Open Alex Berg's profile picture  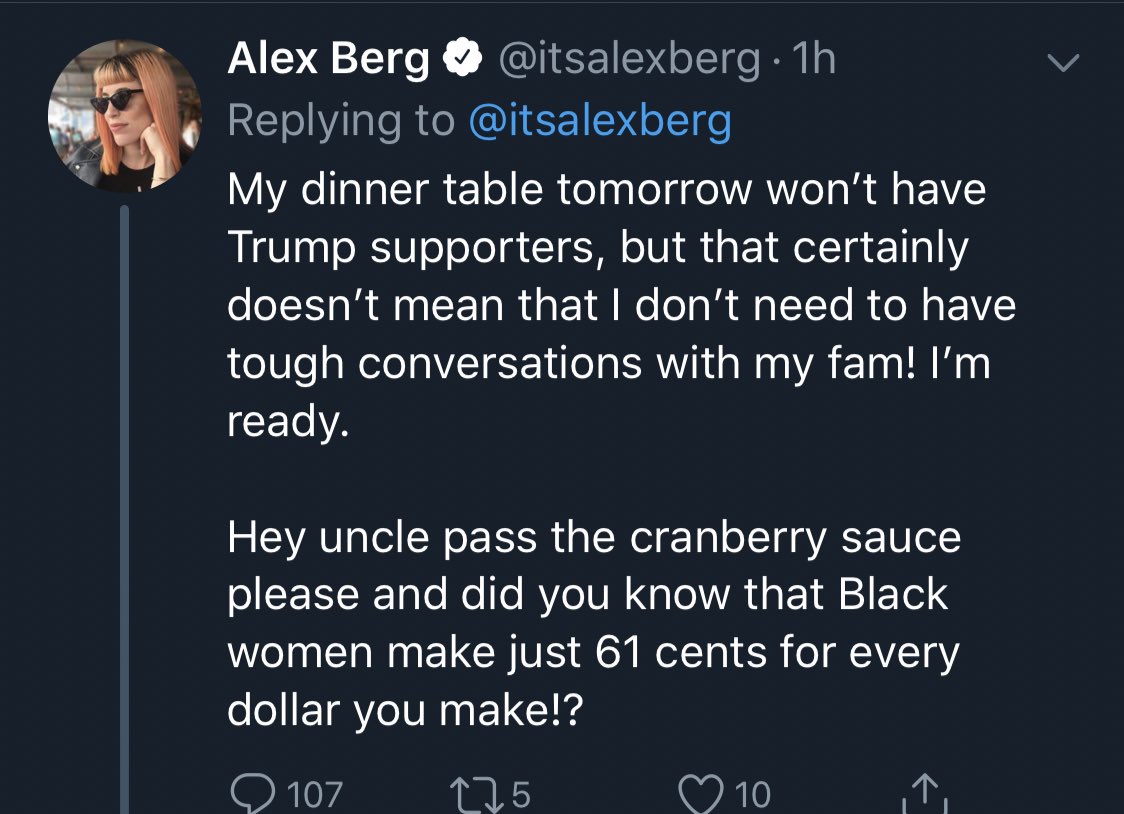[x=124, y=116]
